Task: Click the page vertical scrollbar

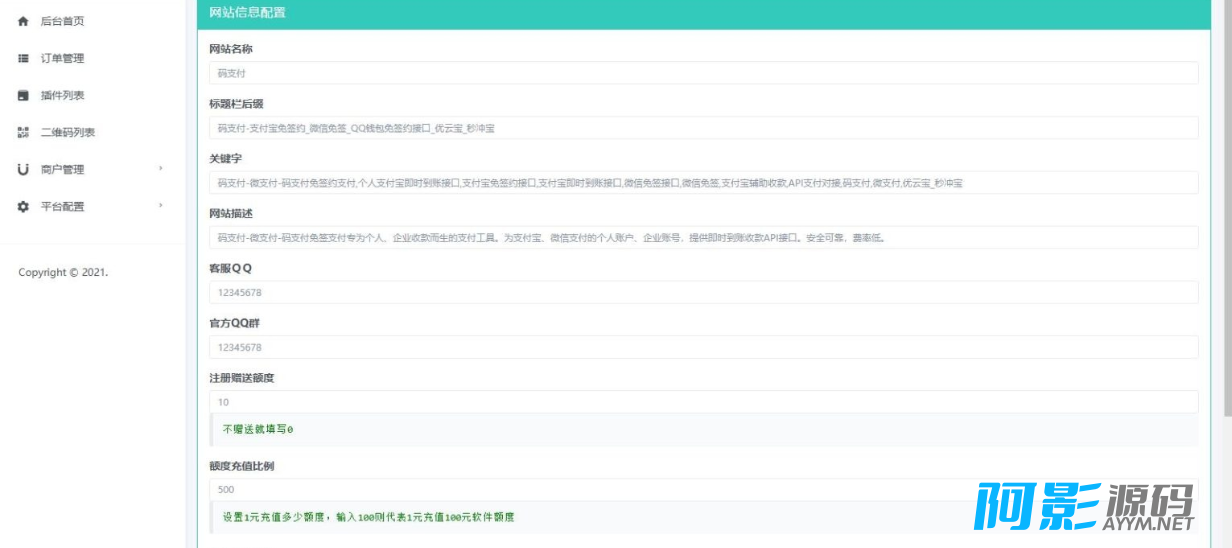Action: [1227, 210]
